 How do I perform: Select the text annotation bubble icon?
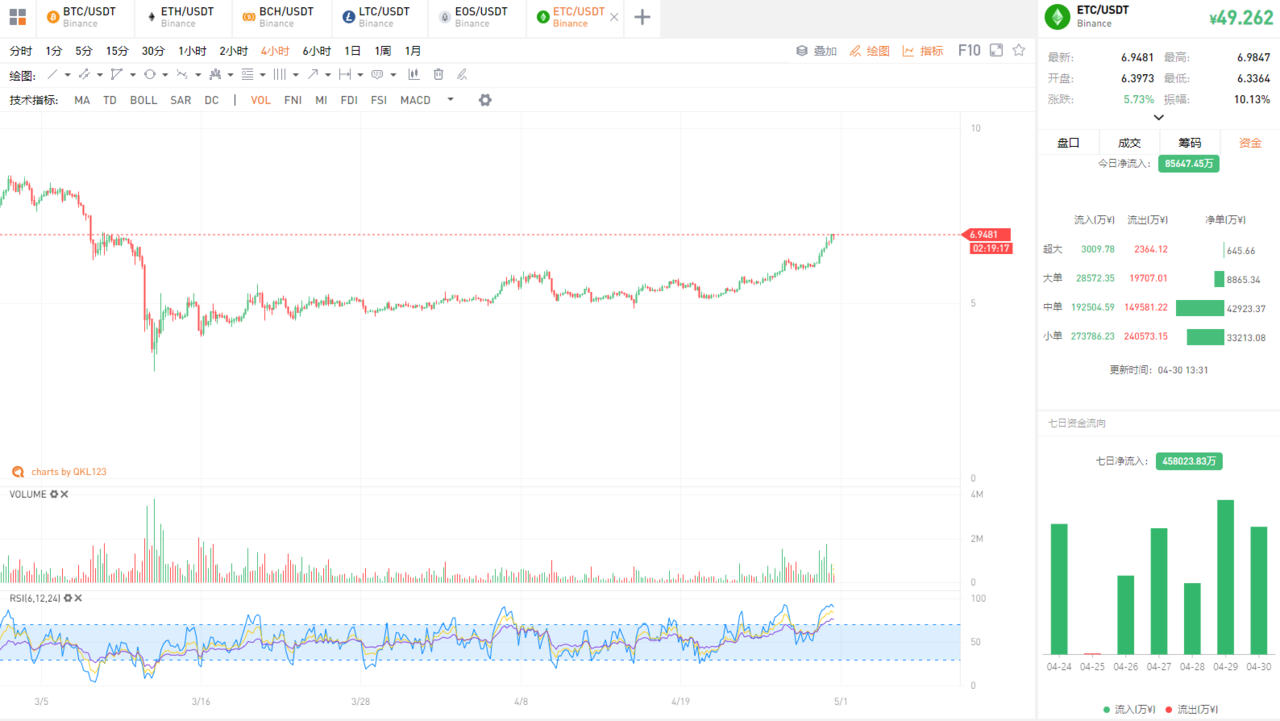pos(377,74)
